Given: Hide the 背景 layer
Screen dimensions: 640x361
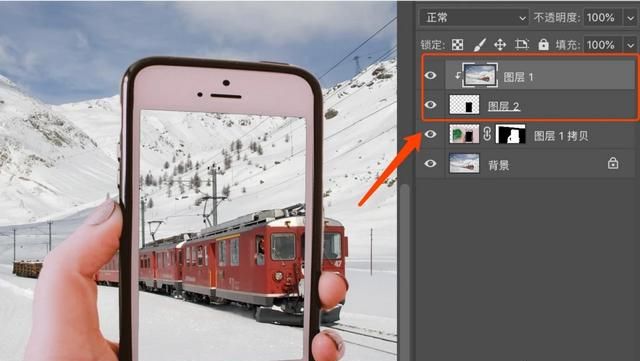Looking at the screenshot, I should pyautogui.click(x=431, y=164).
